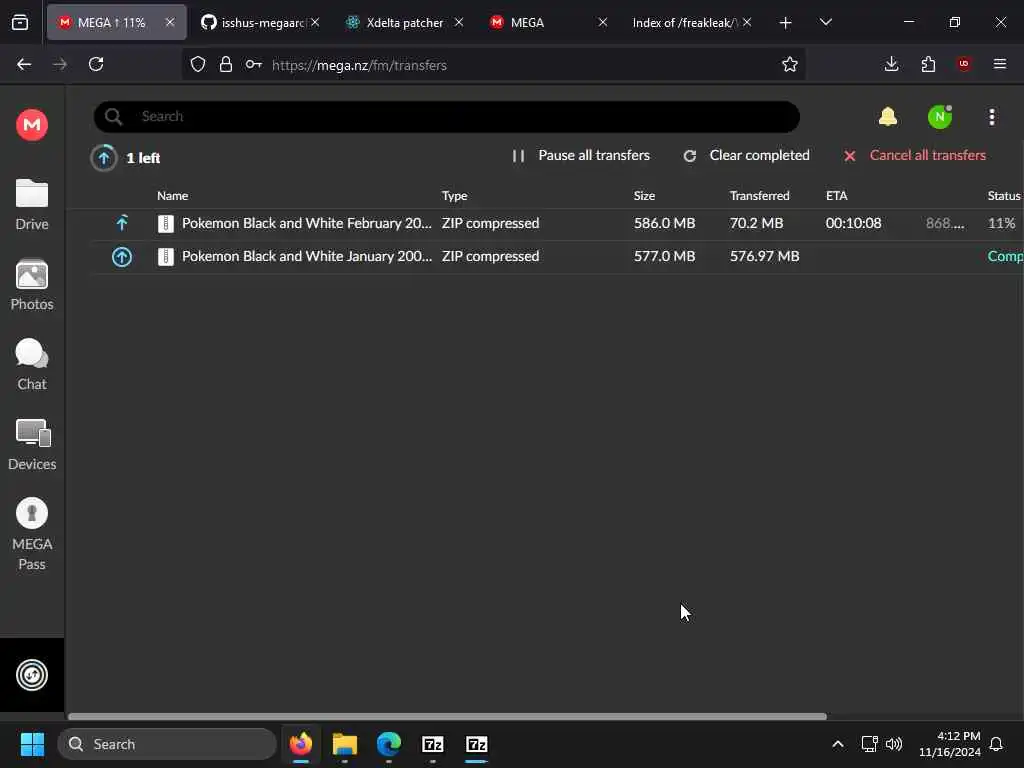Image resolution: width=1024 pixels, height=768 pixels.
Task: Show hidden system tray icons
Action: point(837,744)
